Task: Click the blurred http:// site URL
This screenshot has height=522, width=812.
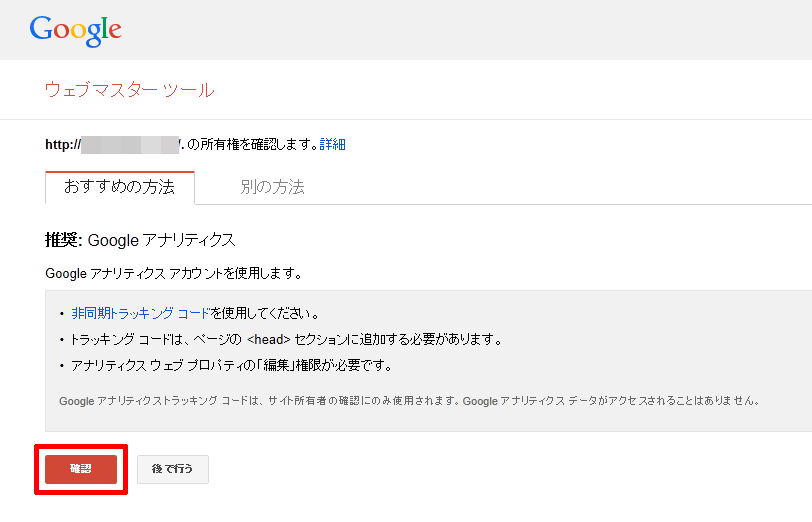Action: click(112, 144)
